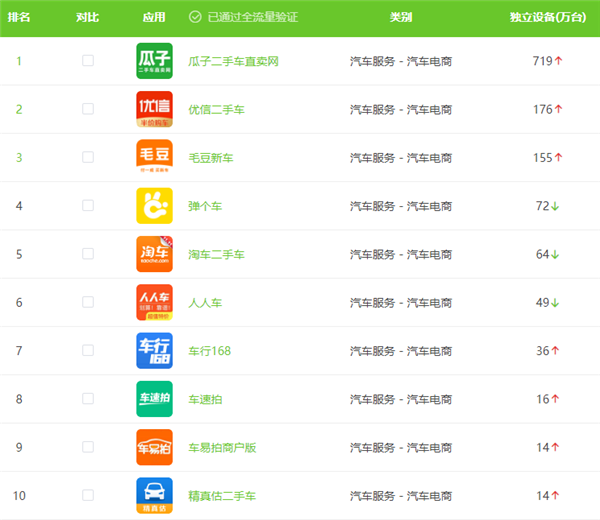Open the 车行168 link
The height and width of the screenshot is (520, 600).
point(209,351)
